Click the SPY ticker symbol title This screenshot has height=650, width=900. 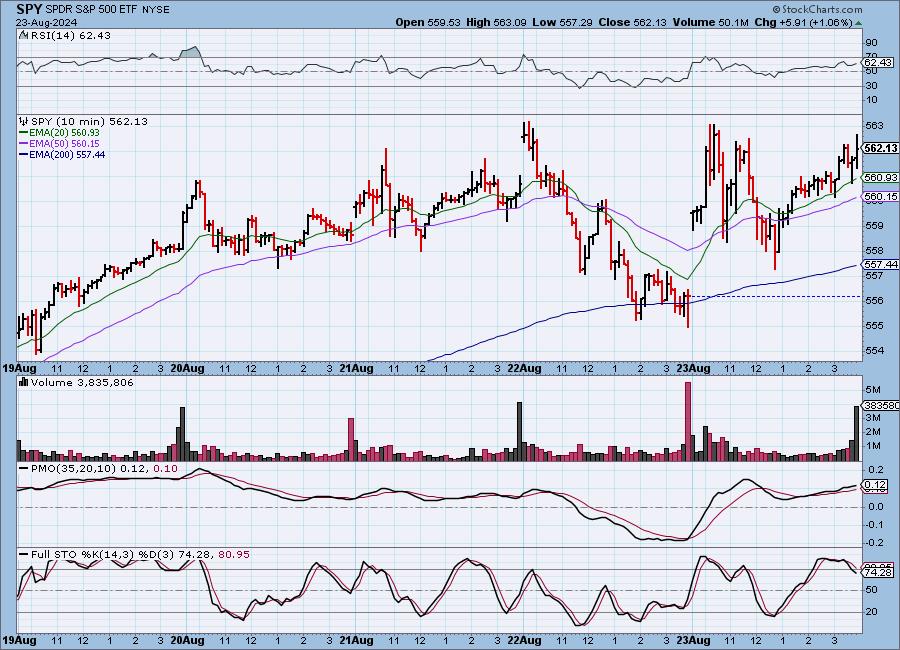click(29, 9)
